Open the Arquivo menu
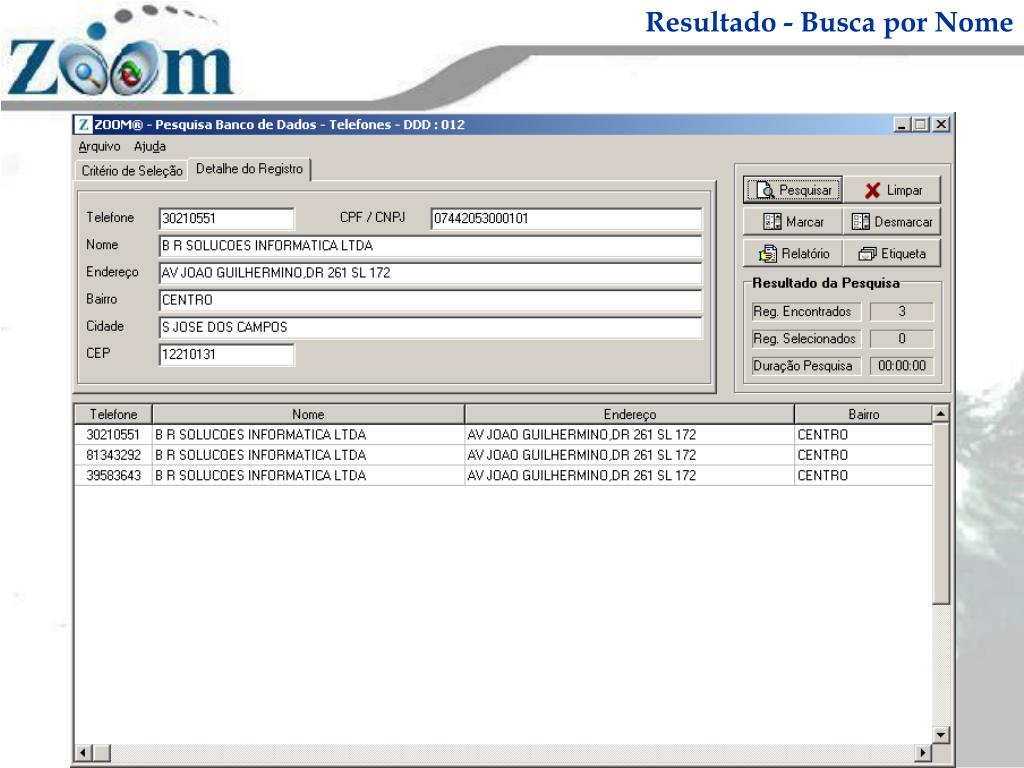This screenshot has width=1024, height=768. [99, 146]
